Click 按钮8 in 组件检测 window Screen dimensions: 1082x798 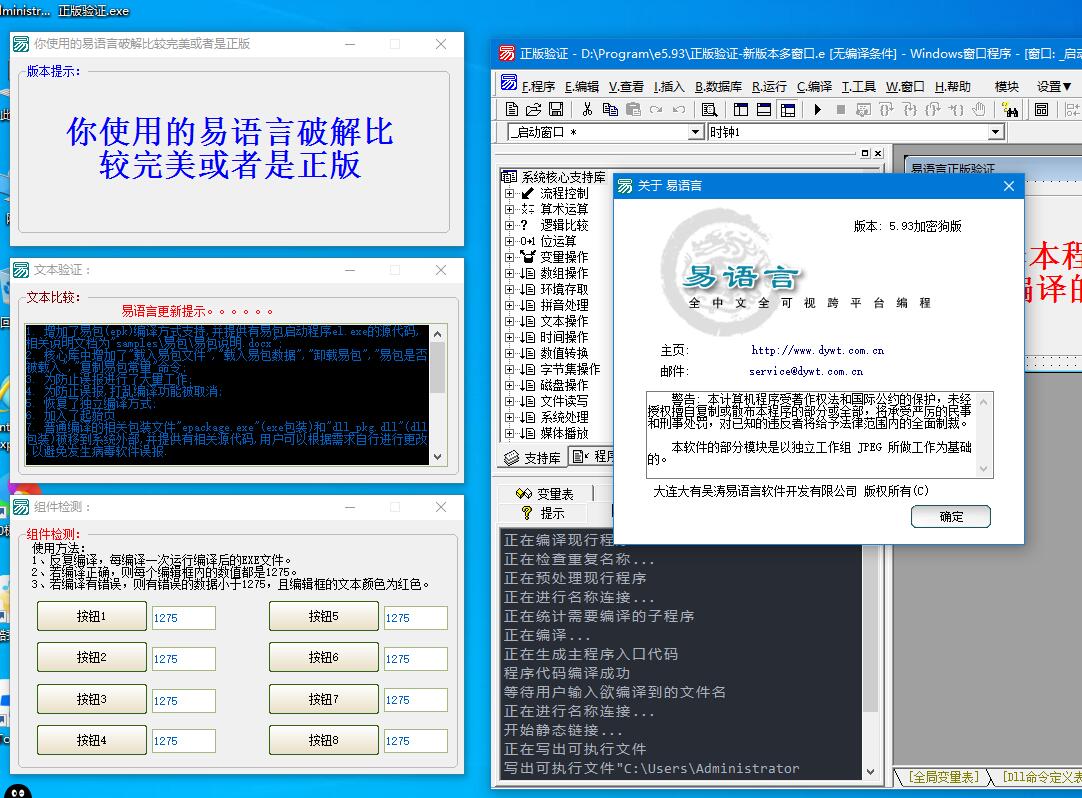[x=324, y=740]
